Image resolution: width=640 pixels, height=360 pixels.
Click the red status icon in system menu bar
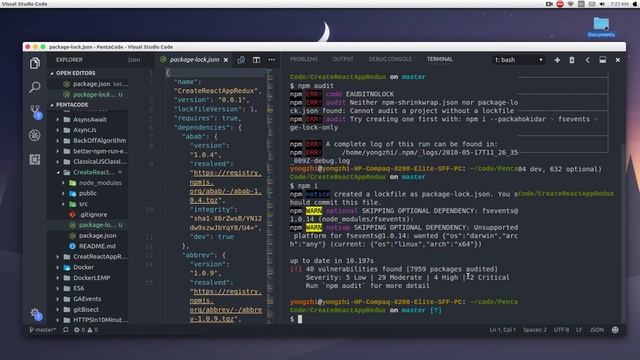click(x=560, y=4)
